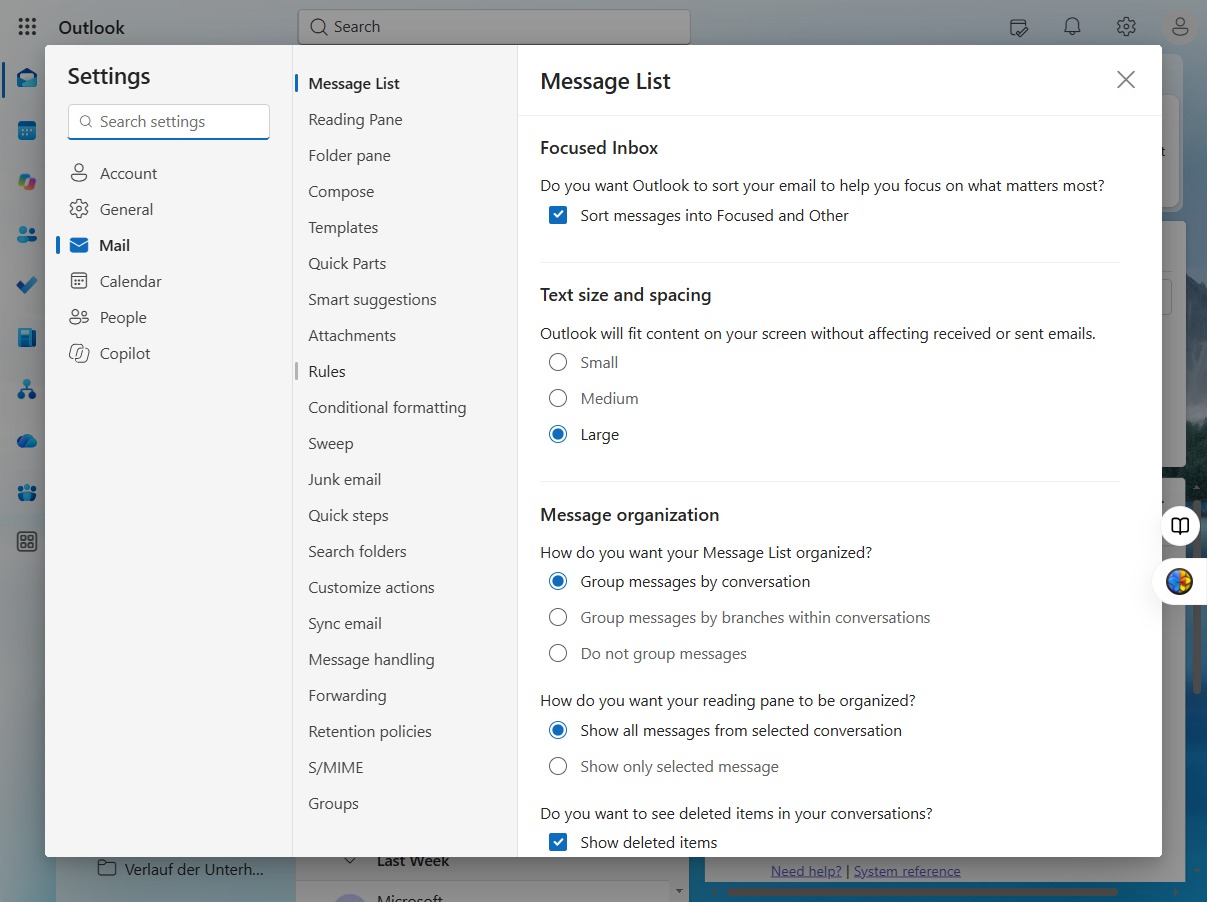Select the Medium text size option
This screenshot has width=1207, height=902.
[558, 398]
